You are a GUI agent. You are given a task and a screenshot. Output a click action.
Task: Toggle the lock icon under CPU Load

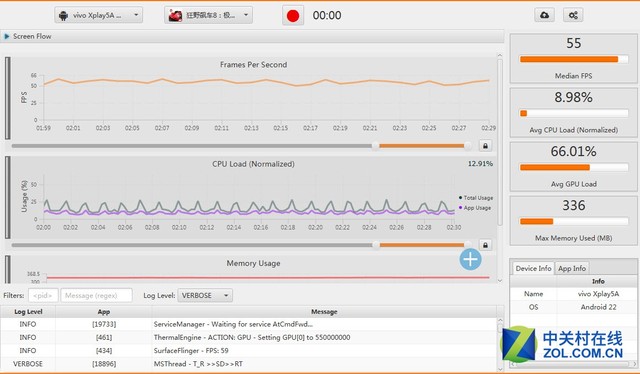coord(485,245)
